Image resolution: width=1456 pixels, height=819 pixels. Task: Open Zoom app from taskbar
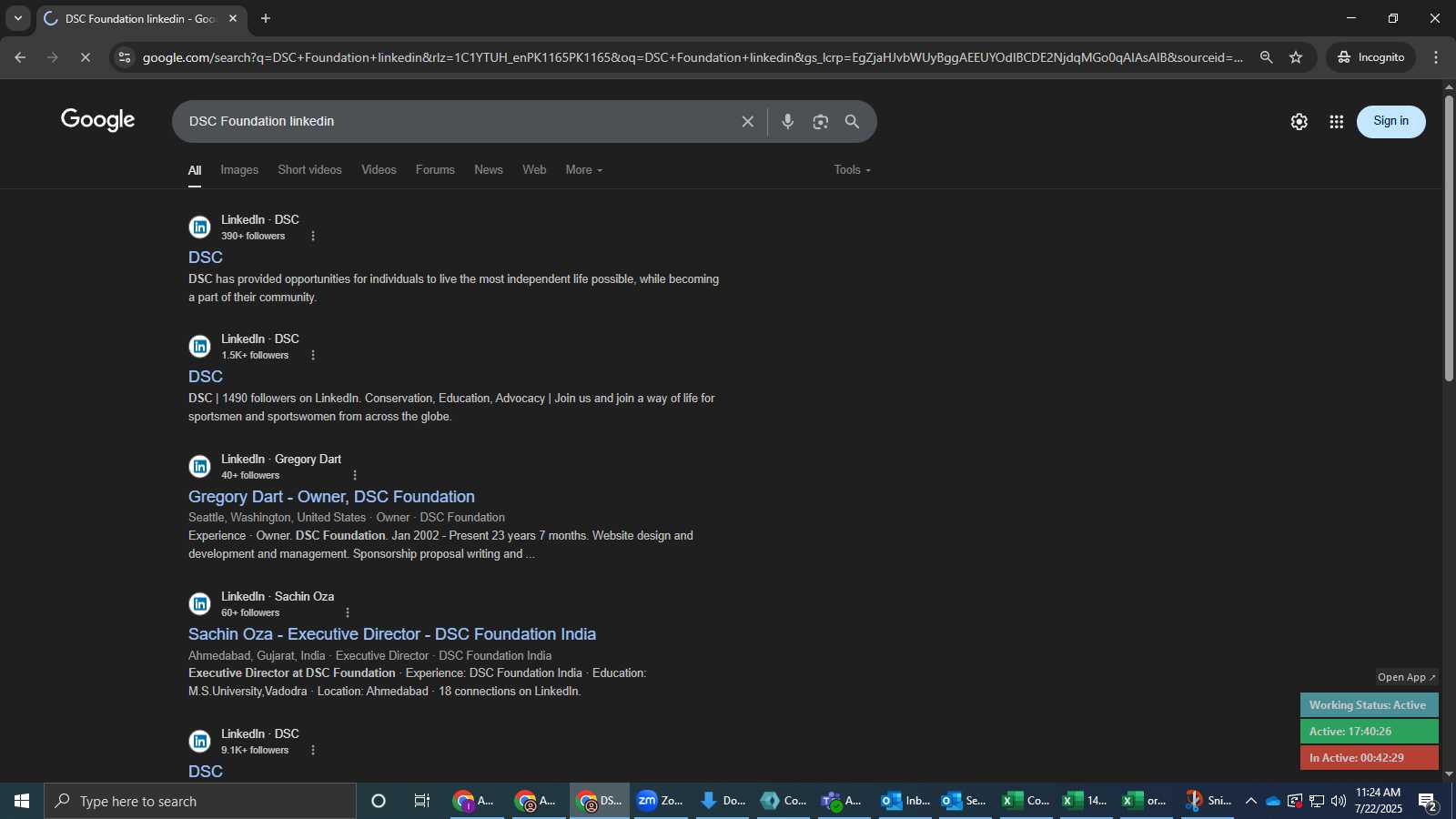tap(661, 801)
